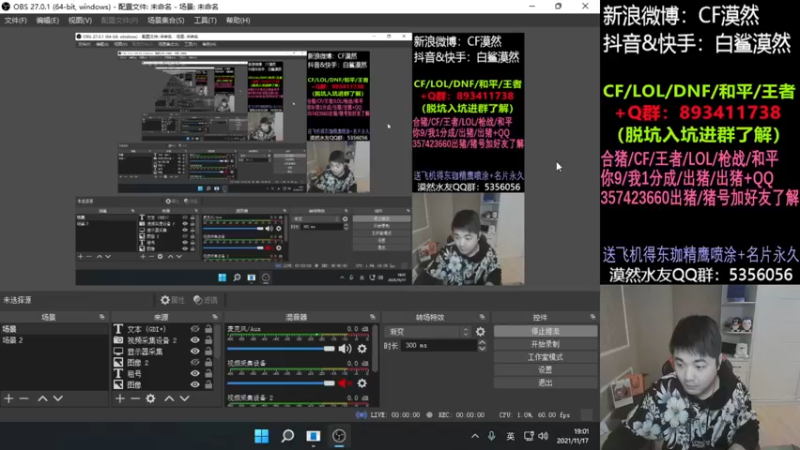800x450 pixels.
Task: Open source properties gear in sources toolbar
Action: 151,398
